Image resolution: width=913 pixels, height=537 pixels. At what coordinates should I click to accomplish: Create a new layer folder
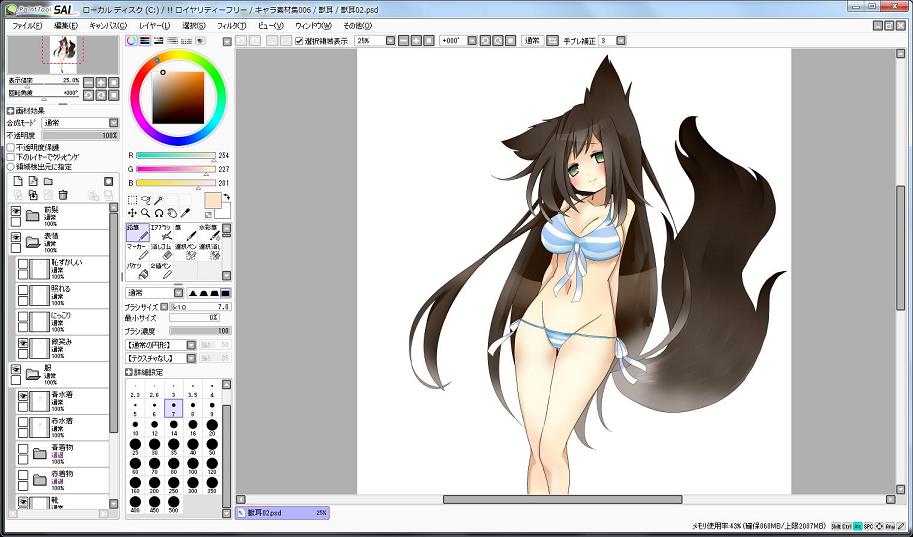pos(48,181)
